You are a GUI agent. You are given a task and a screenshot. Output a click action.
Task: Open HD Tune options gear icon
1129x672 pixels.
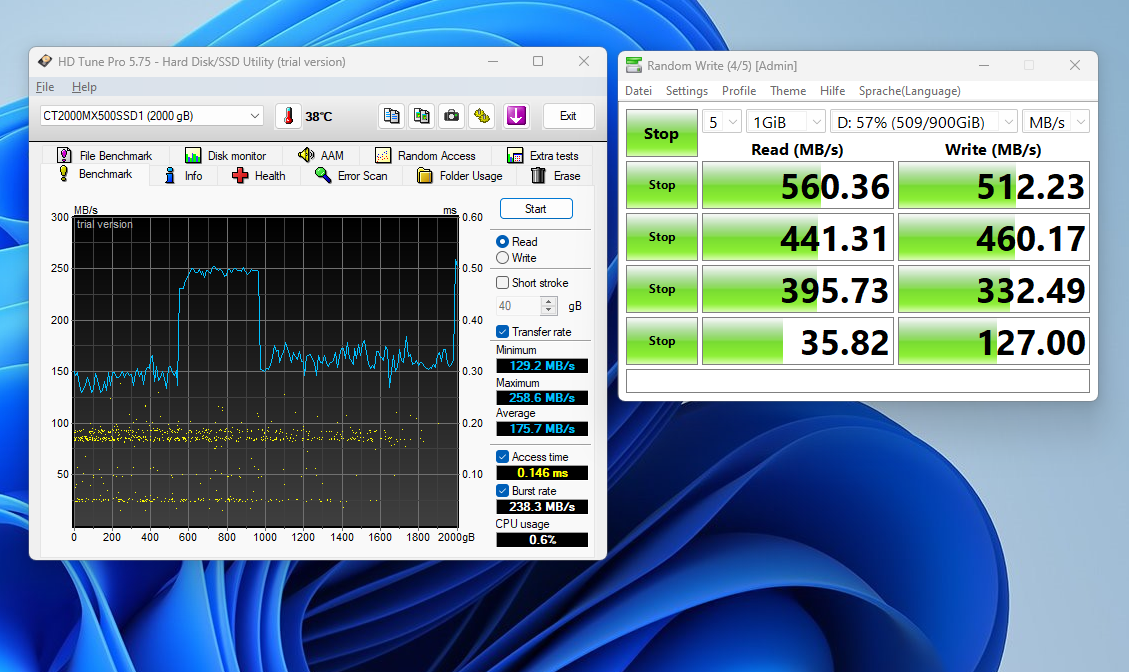(x=482, y=116)
